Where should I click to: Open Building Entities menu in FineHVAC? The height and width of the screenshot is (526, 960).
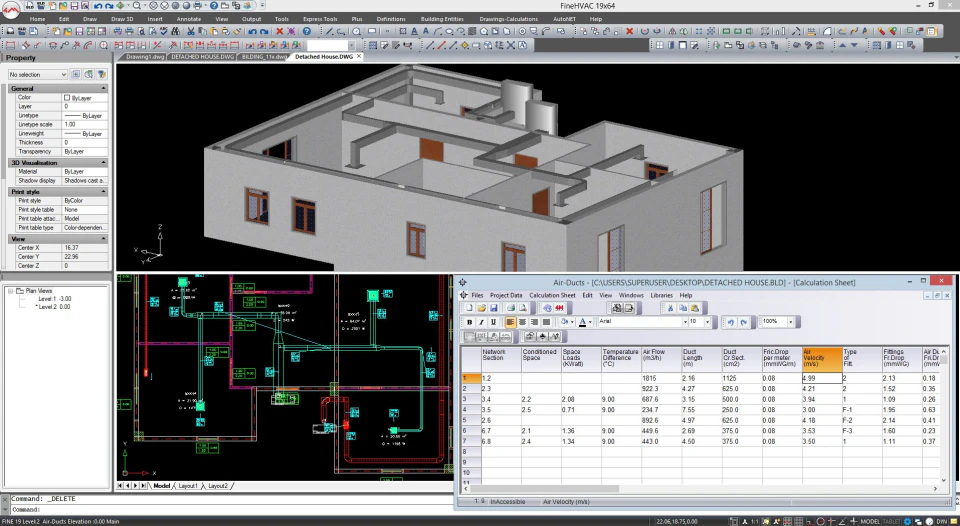(442, 19)
